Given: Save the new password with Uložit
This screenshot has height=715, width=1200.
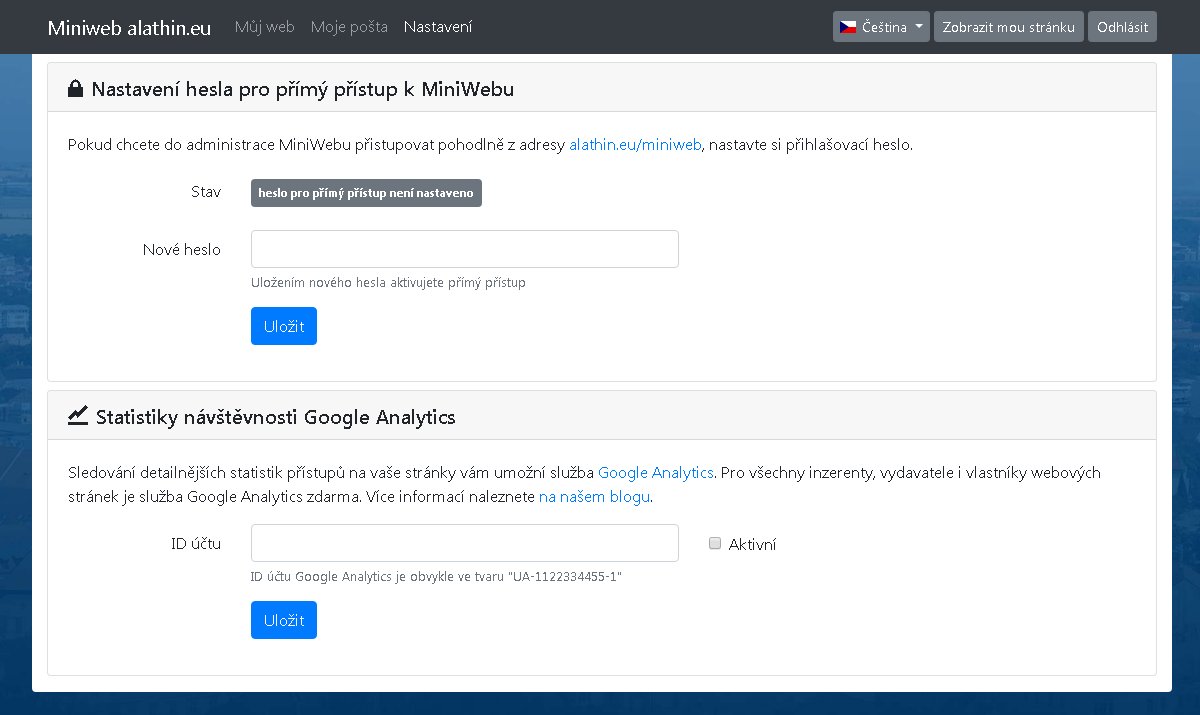Looking at the screenshot, I should pyautogui.click(x=284, y=326).
